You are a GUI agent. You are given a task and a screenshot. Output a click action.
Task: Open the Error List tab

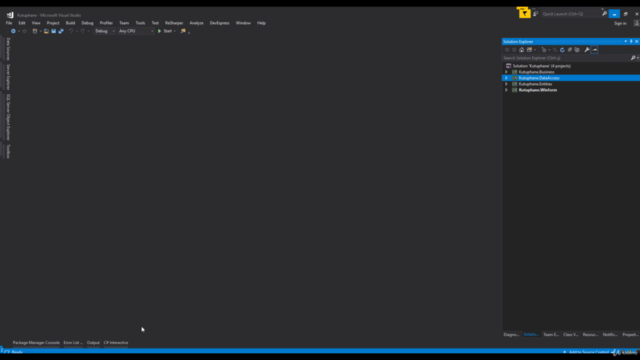tap(73, 343)
